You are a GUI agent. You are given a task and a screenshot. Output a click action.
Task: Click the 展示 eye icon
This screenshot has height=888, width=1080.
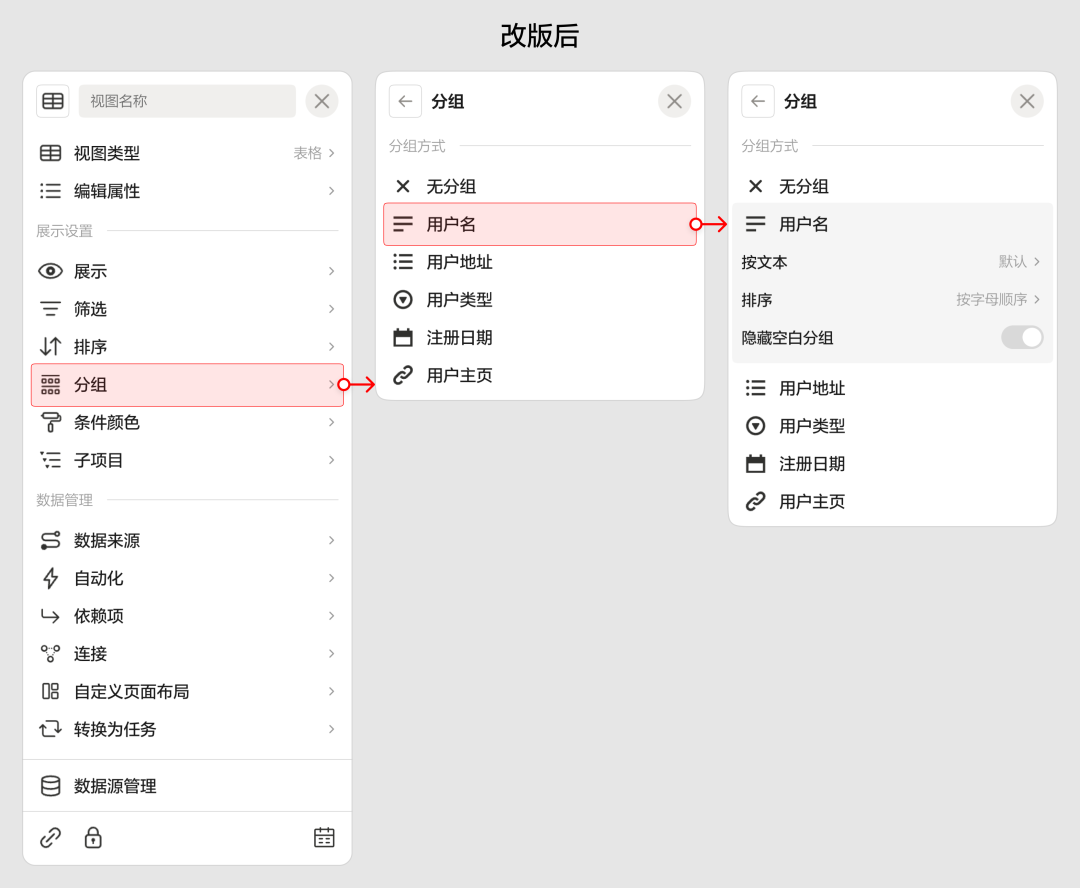click(50, 271)
